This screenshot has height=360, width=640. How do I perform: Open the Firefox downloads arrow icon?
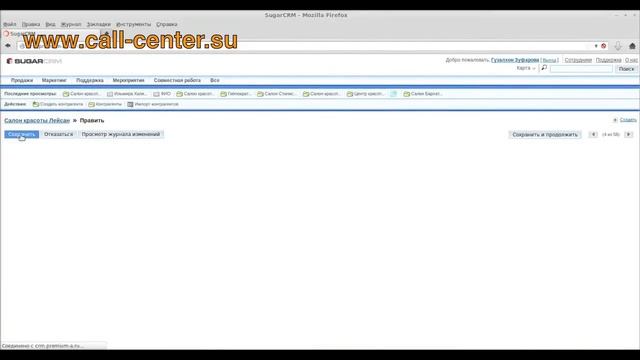tap(618, 46)
